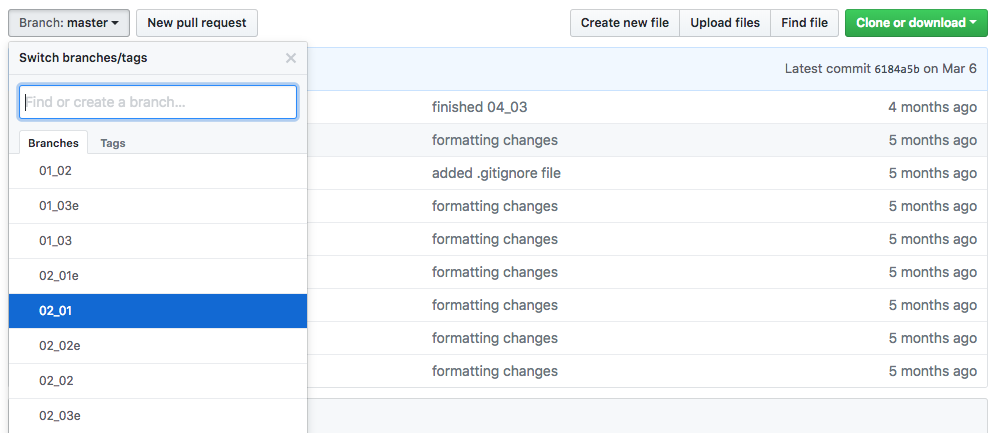
Task: Switch to branch 01_03
Action: coord(56,241)
